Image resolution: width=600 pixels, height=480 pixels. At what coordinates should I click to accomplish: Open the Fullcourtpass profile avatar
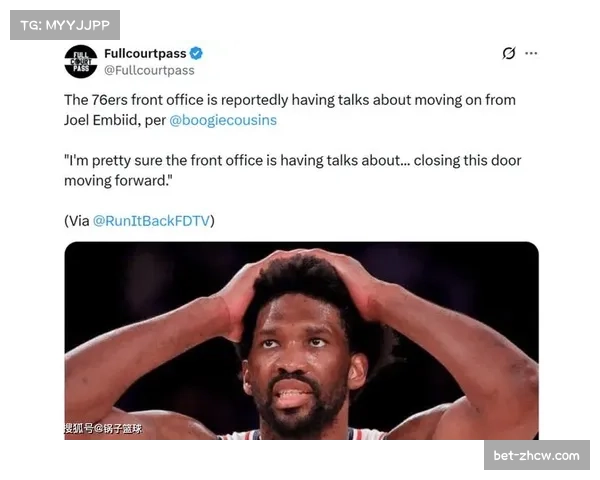pos(81,61)
